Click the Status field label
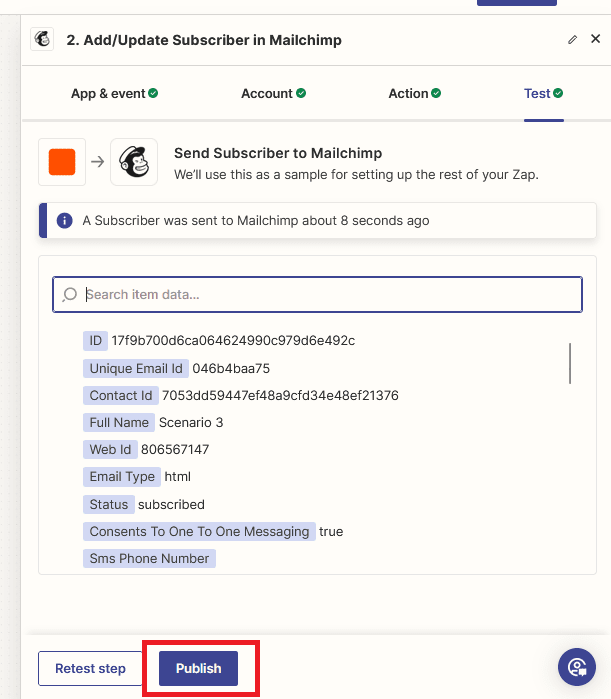 [x=109, y=504]
